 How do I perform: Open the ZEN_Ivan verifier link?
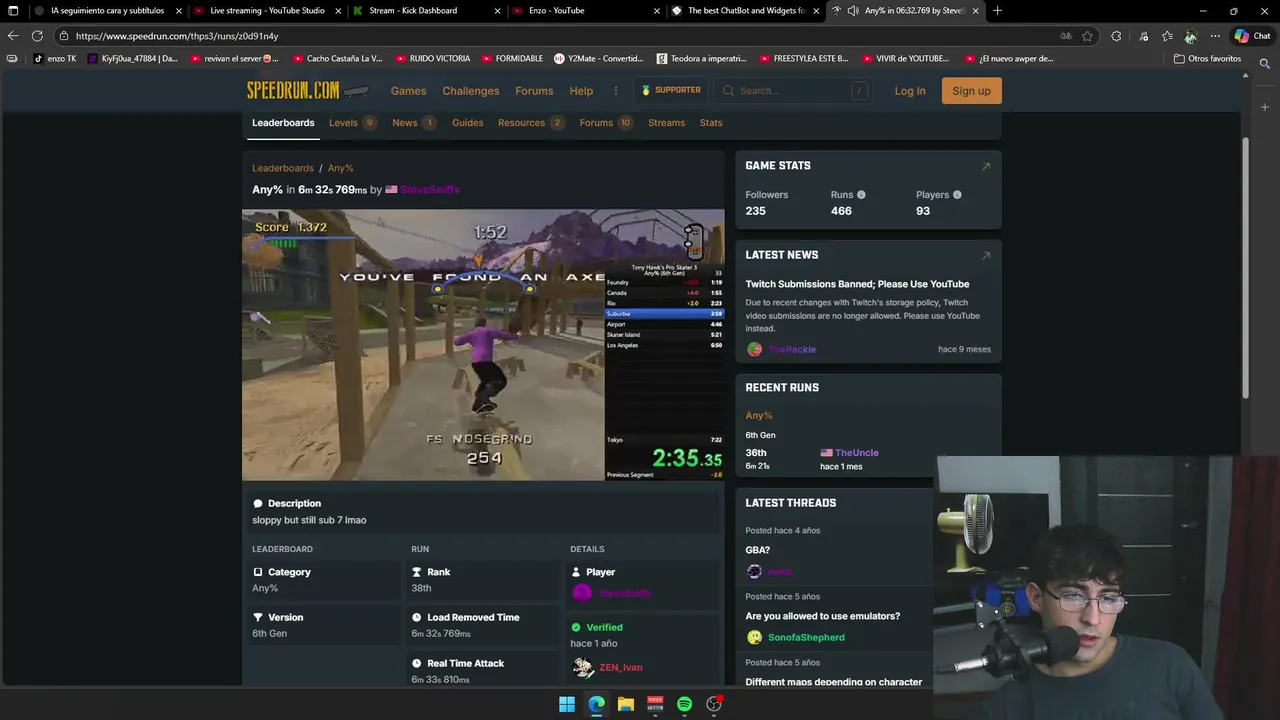point(620,668)
